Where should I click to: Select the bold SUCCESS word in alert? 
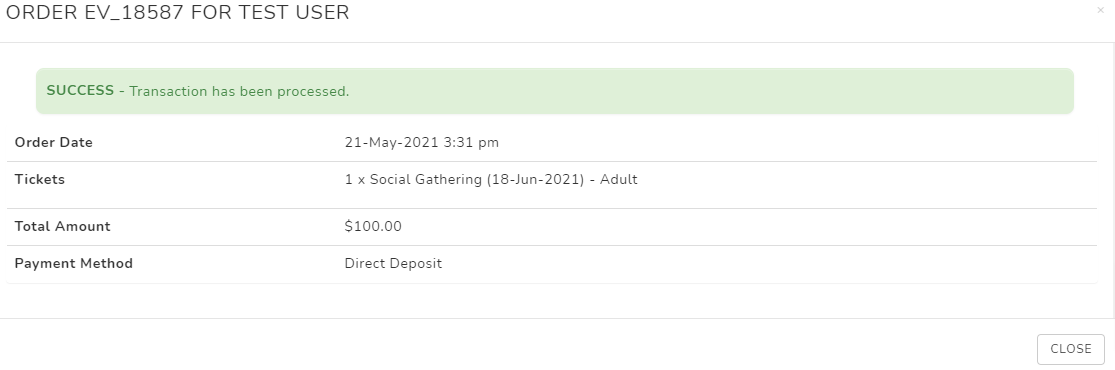point(80,90)
